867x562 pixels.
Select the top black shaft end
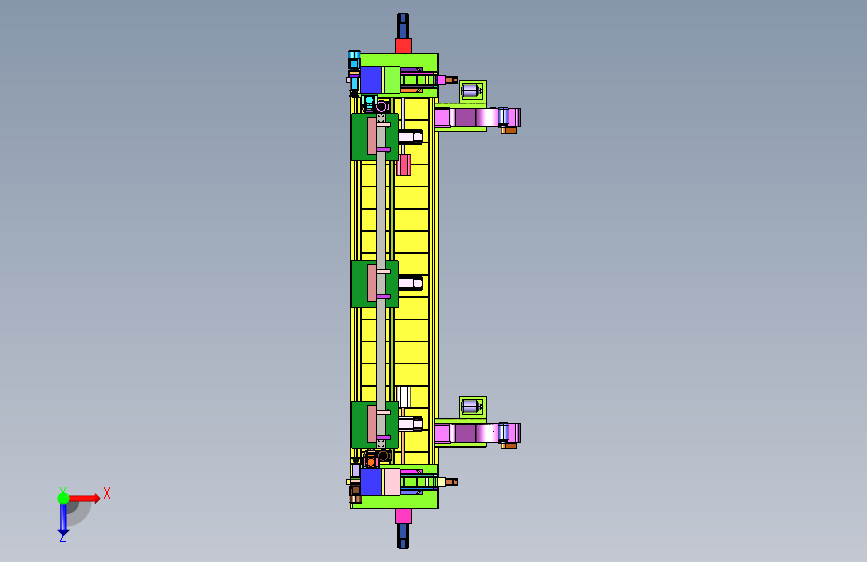[403, 26]
